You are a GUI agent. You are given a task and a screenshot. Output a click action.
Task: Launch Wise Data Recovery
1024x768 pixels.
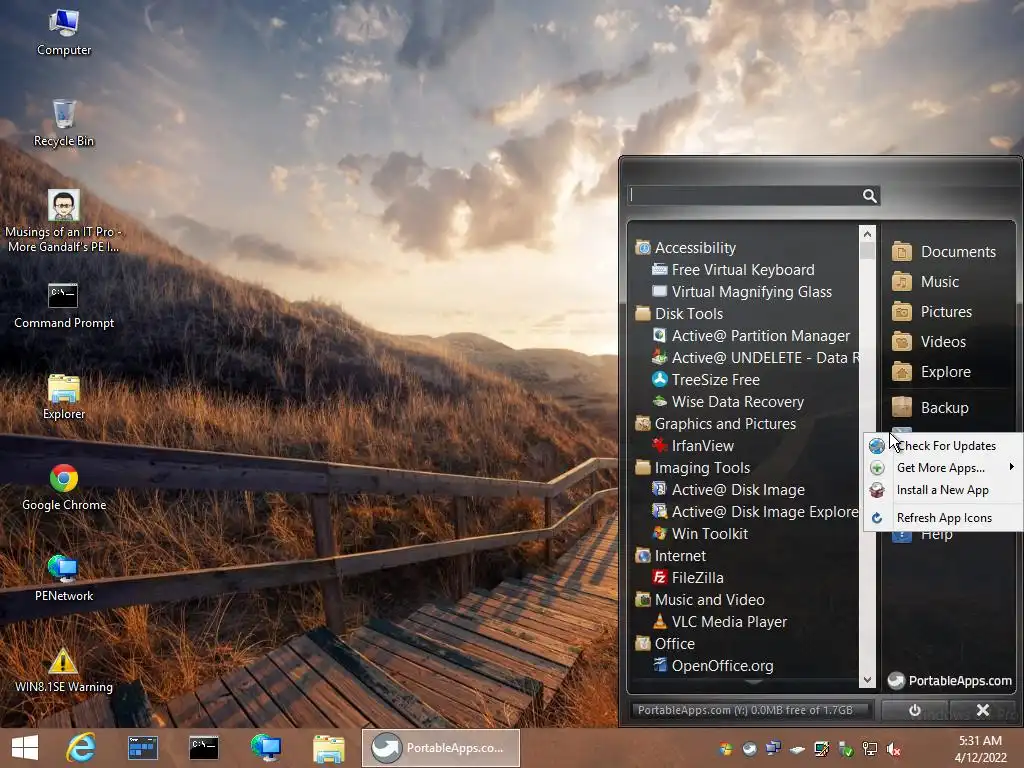(x=728, y=402)
